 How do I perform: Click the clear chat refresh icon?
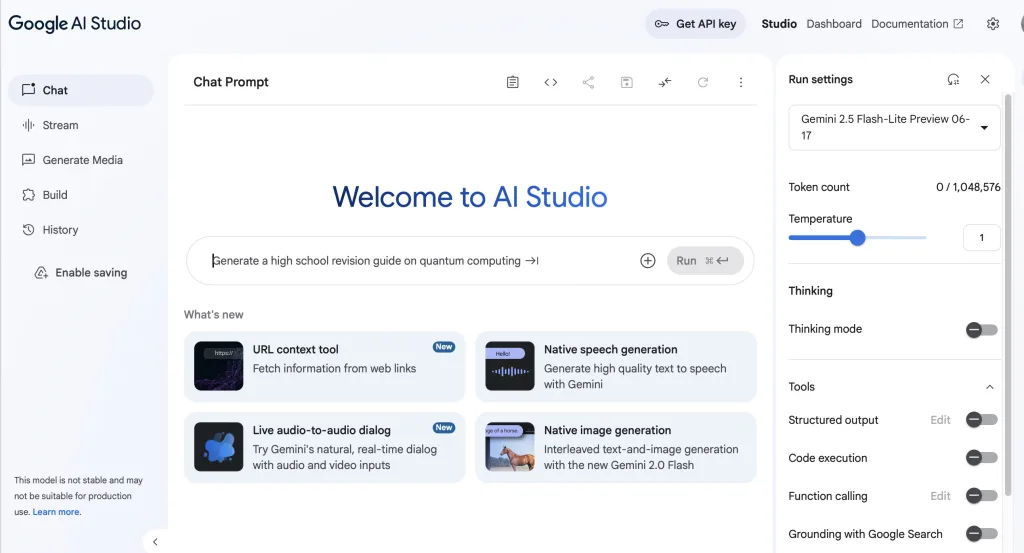coord(703,82)
